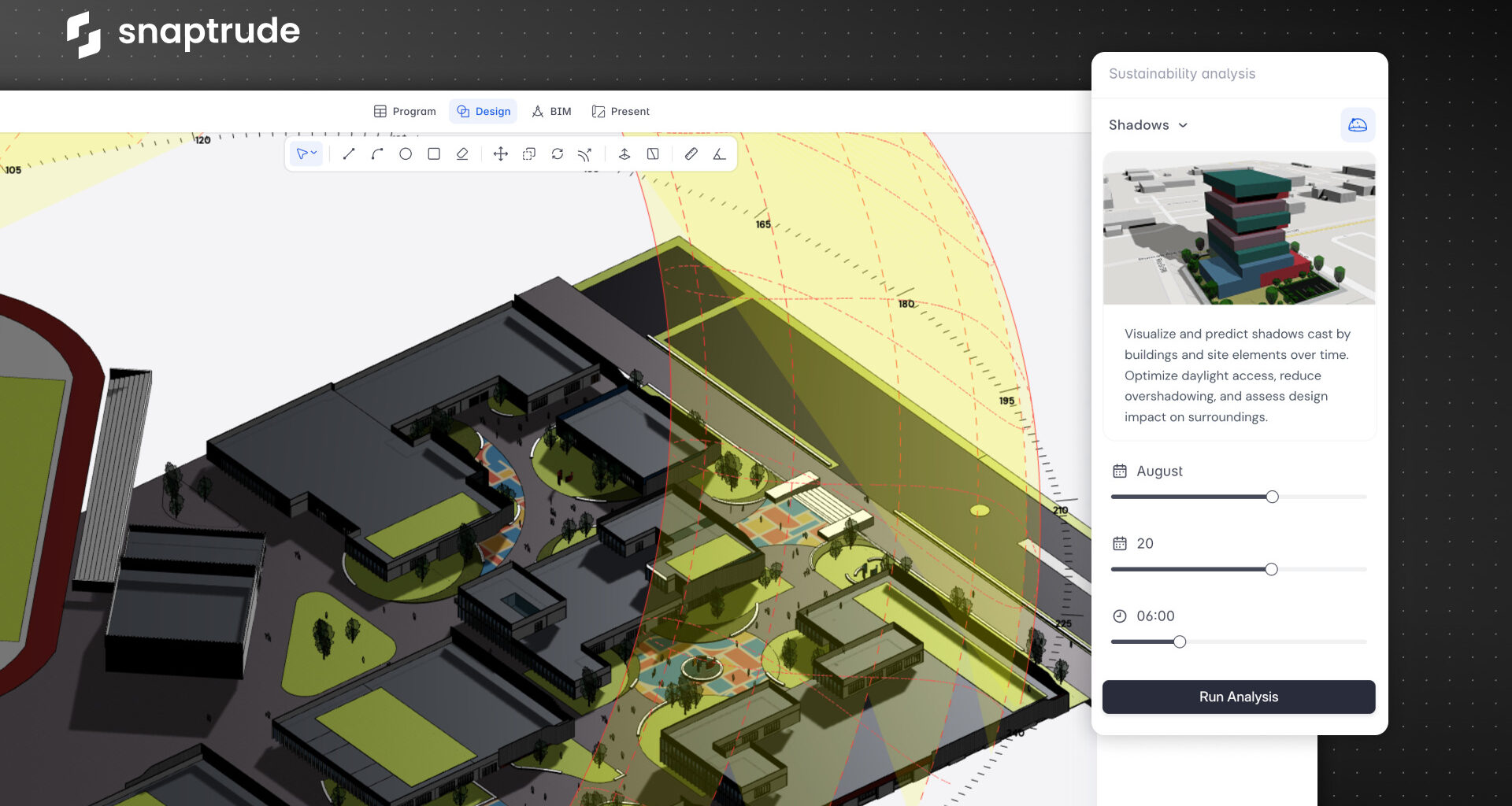Select the ruler measure tool

691,154
